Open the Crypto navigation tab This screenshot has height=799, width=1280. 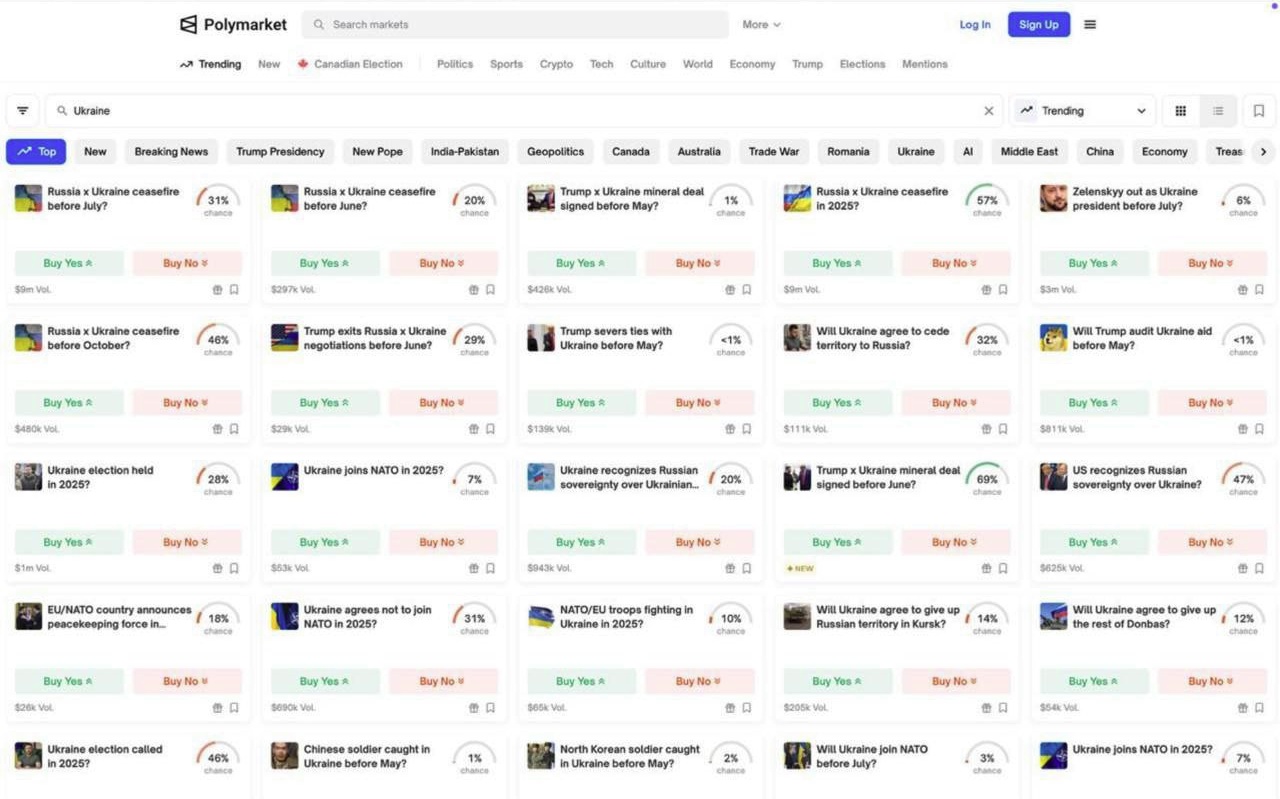556,64
